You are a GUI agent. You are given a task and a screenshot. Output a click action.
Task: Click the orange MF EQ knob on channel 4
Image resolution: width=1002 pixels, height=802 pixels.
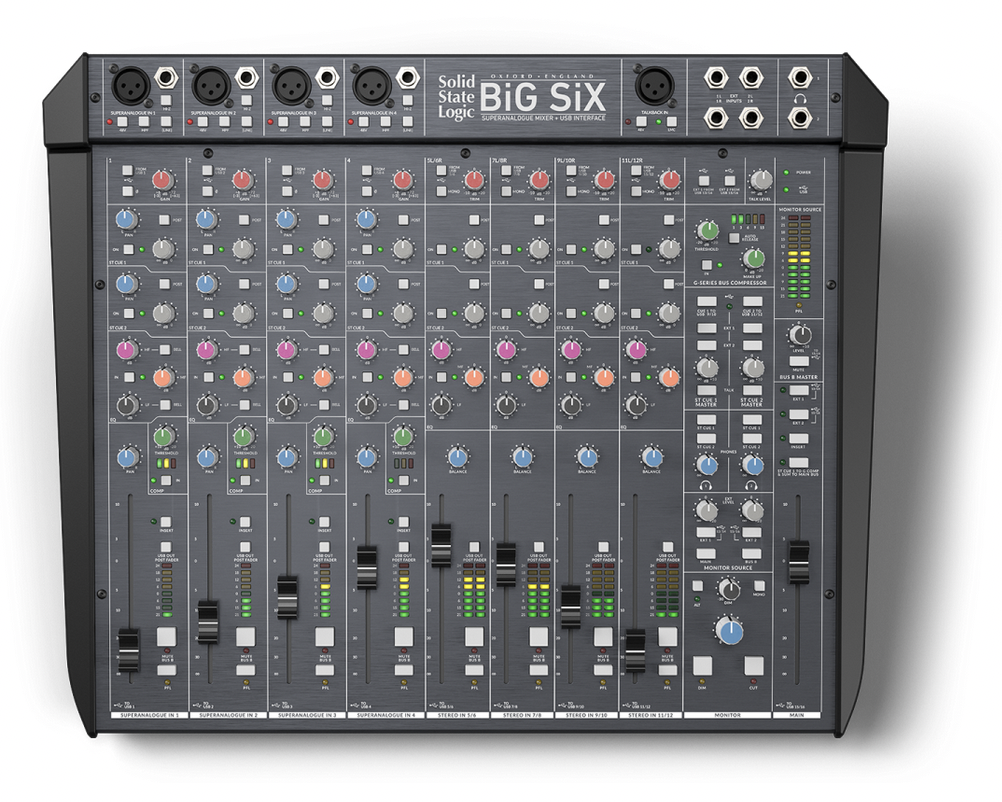coord(403,377)
